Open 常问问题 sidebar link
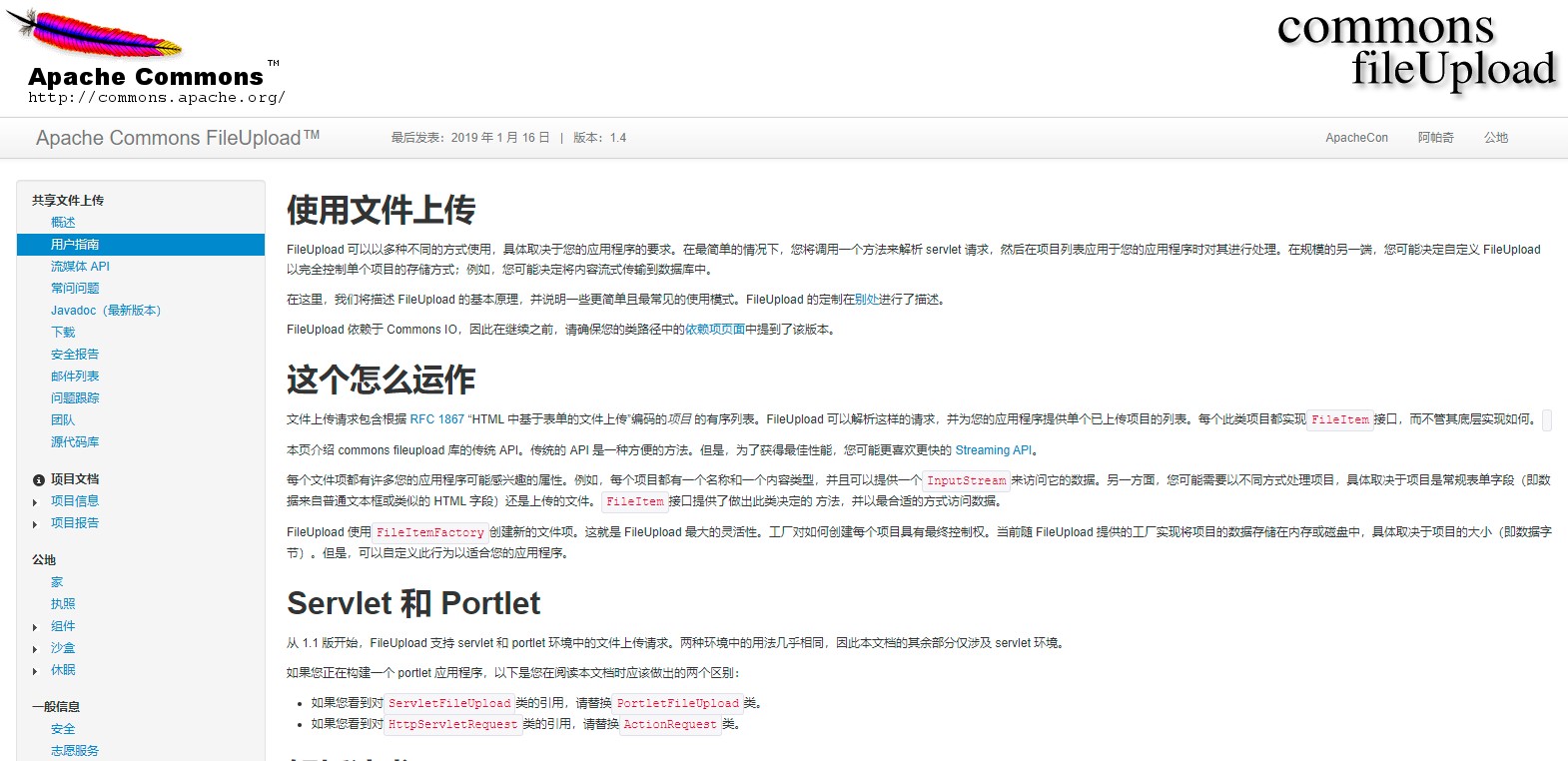 [75, 289]
